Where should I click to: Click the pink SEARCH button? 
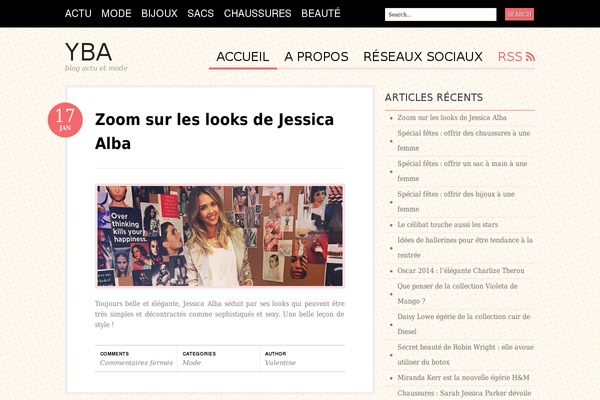click(519, 14)
